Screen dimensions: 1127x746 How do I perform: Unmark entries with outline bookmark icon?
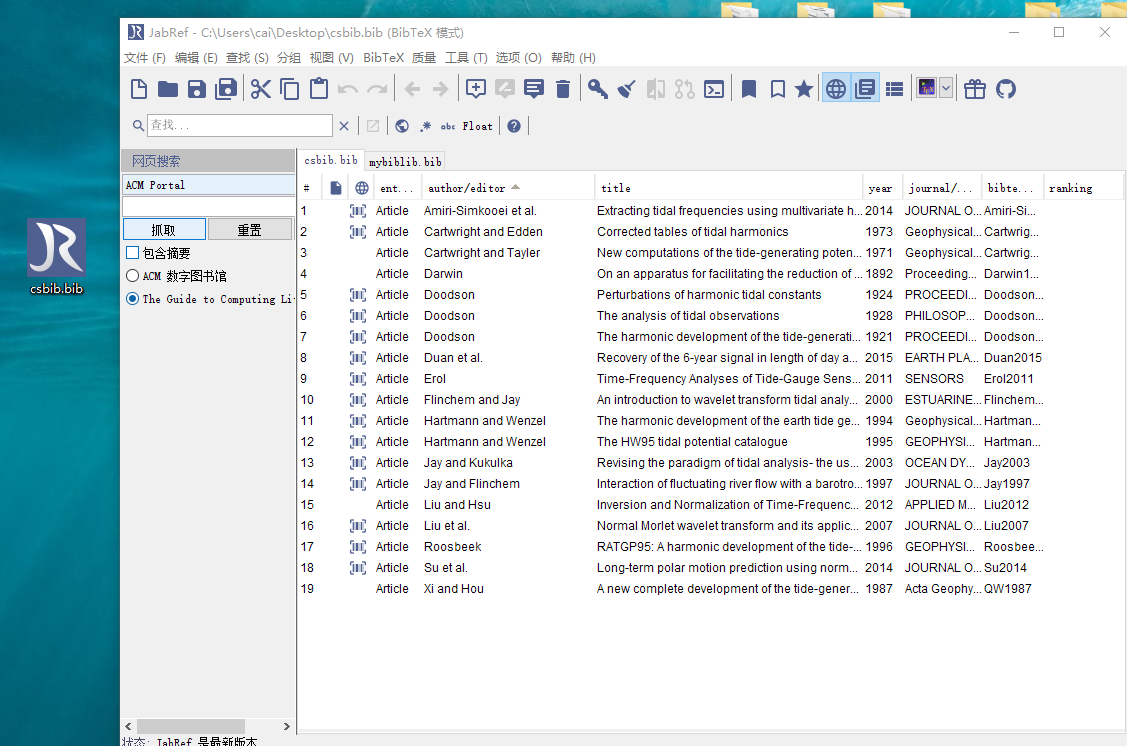tap(777, 89)
